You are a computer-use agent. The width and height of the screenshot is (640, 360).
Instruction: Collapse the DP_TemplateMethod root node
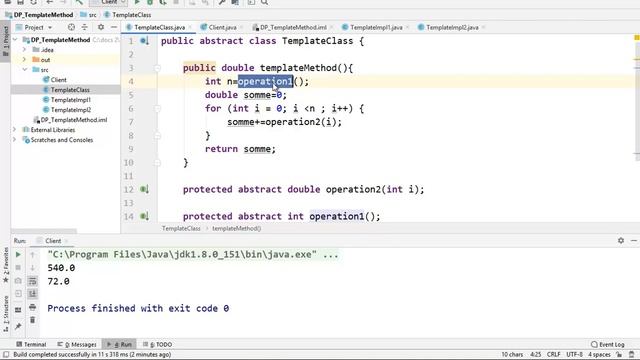tap(16, 40)
